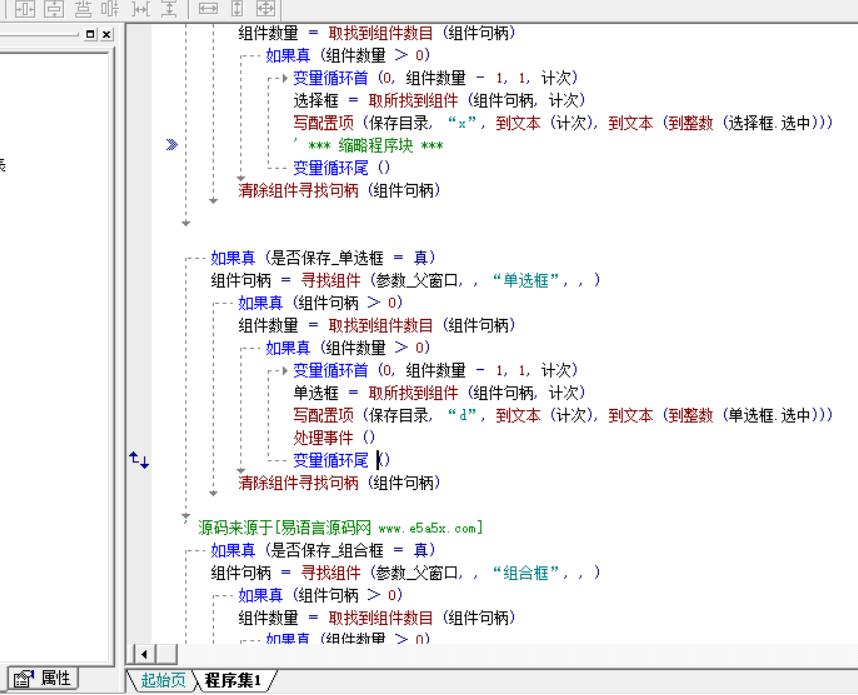Click the 写配置项 line containing "d"
The width and height of the screenshot is (858, 695).
click(563, 415)
